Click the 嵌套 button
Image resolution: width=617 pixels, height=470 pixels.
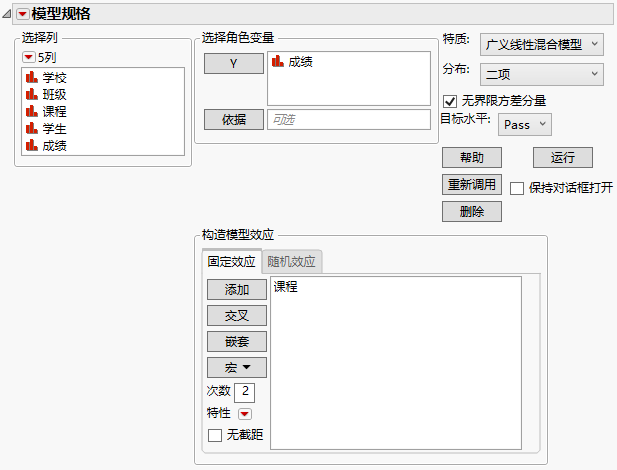click(237, 341)
